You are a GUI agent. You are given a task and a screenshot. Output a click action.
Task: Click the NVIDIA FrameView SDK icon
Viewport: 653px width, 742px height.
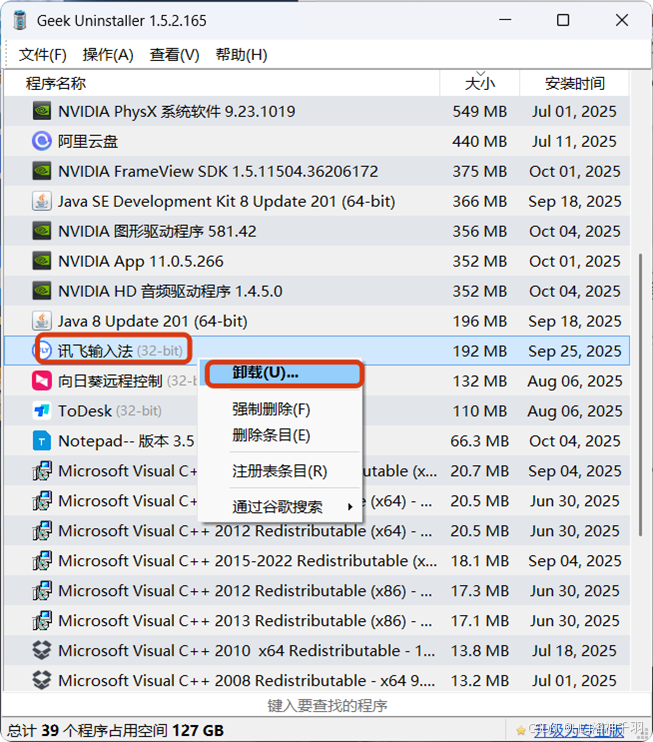pyautogui.click(x=42, y=171)
